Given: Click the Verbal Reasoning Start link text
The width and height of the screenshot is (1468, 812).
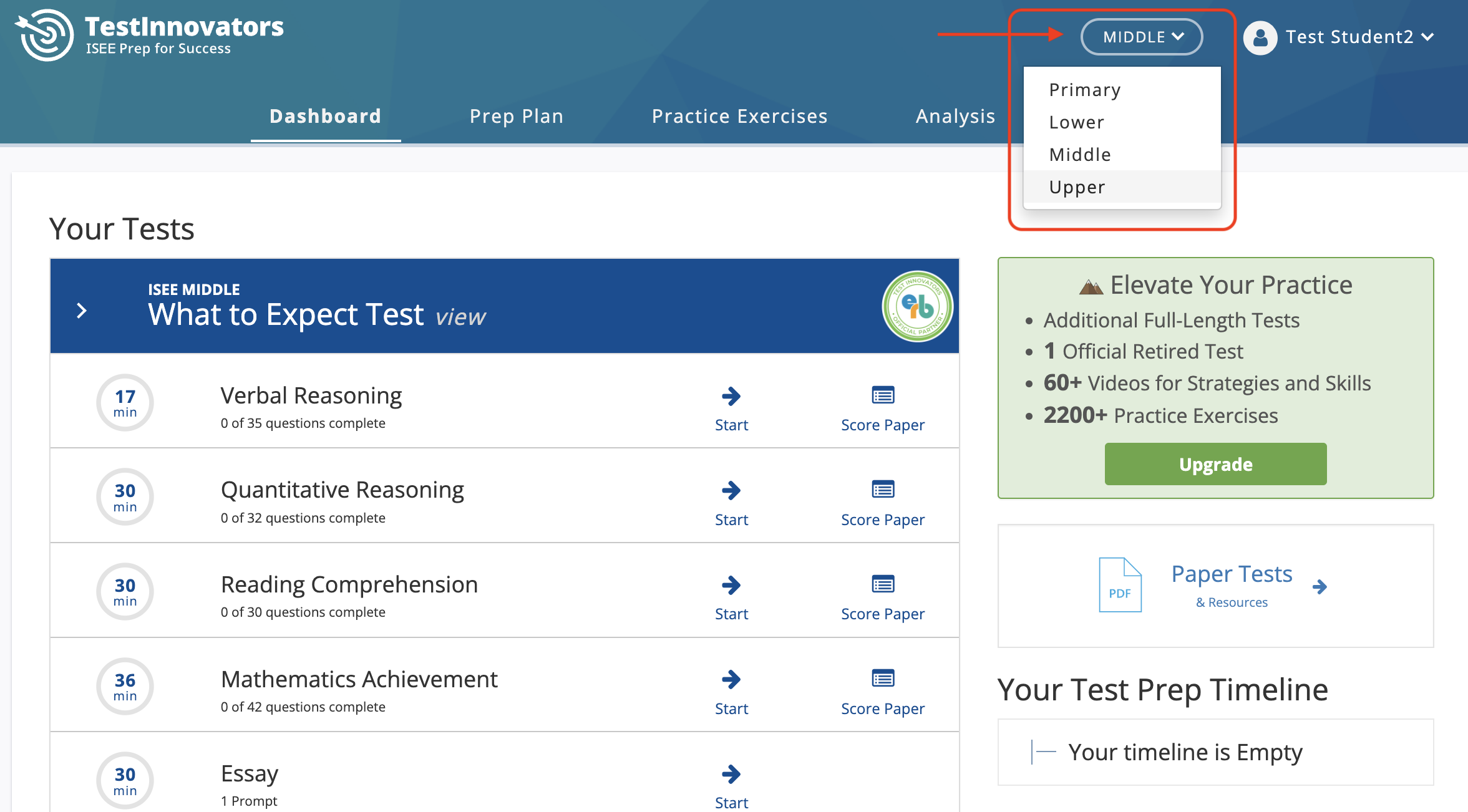Looking at the screenshot, I should point(731,425).
